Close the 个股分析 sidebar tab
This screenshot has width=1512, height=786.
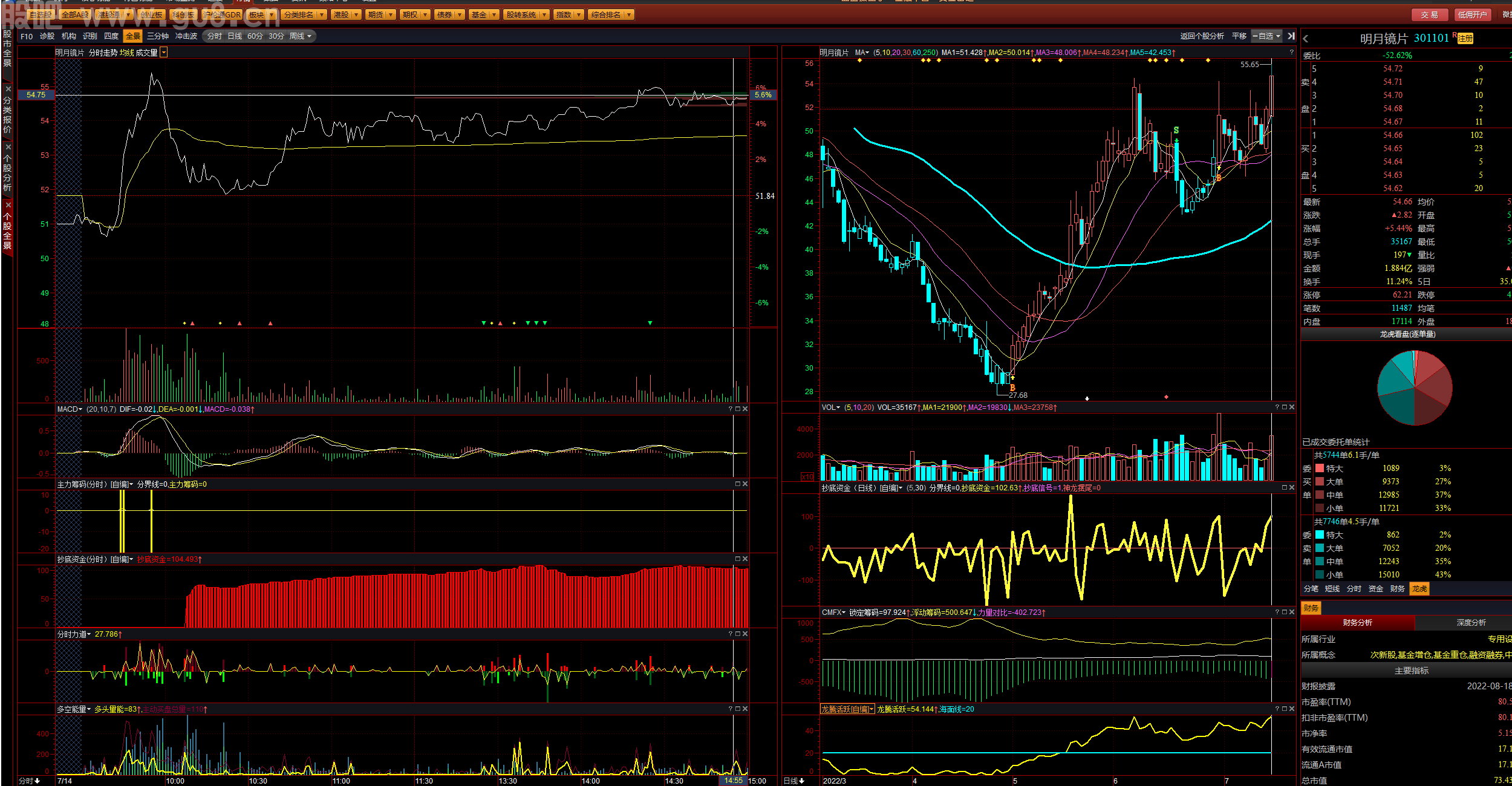tap(7, 147)
